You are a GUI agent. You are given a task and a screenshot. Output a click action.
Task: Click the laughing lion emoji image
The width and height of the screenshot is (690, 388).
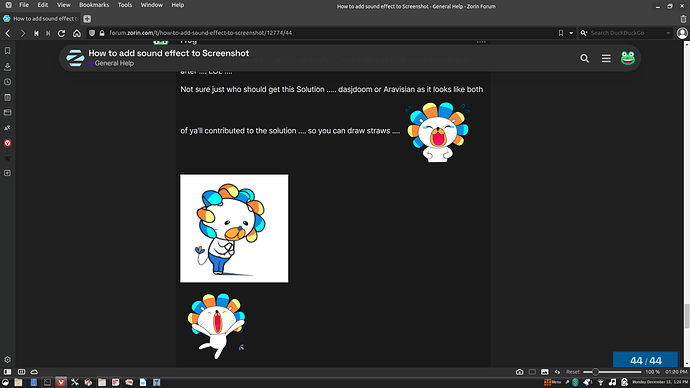pos(438,132)
